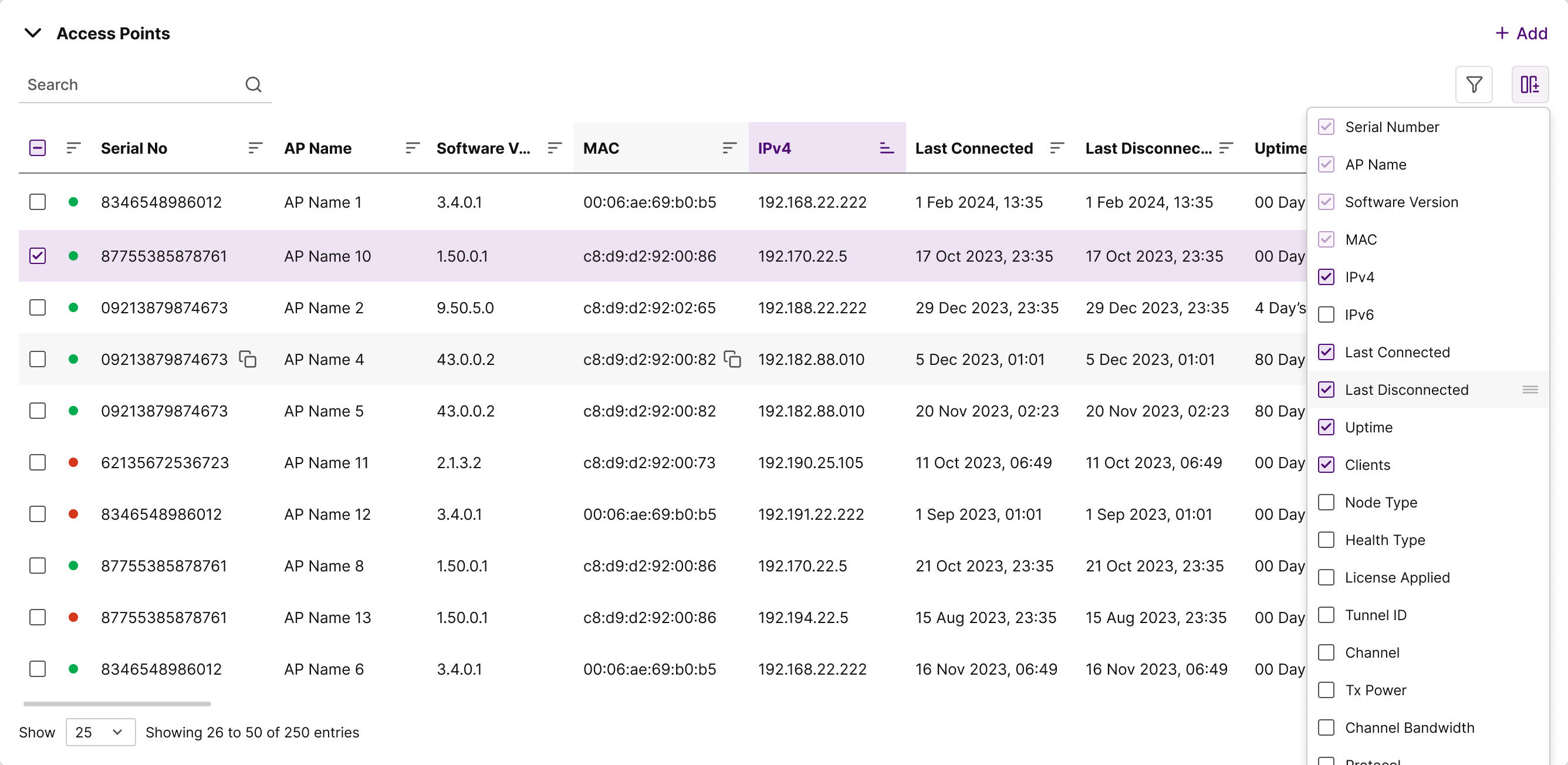Sort by IPv4 column icon
1568x765 pixels.
click(886, 148)
